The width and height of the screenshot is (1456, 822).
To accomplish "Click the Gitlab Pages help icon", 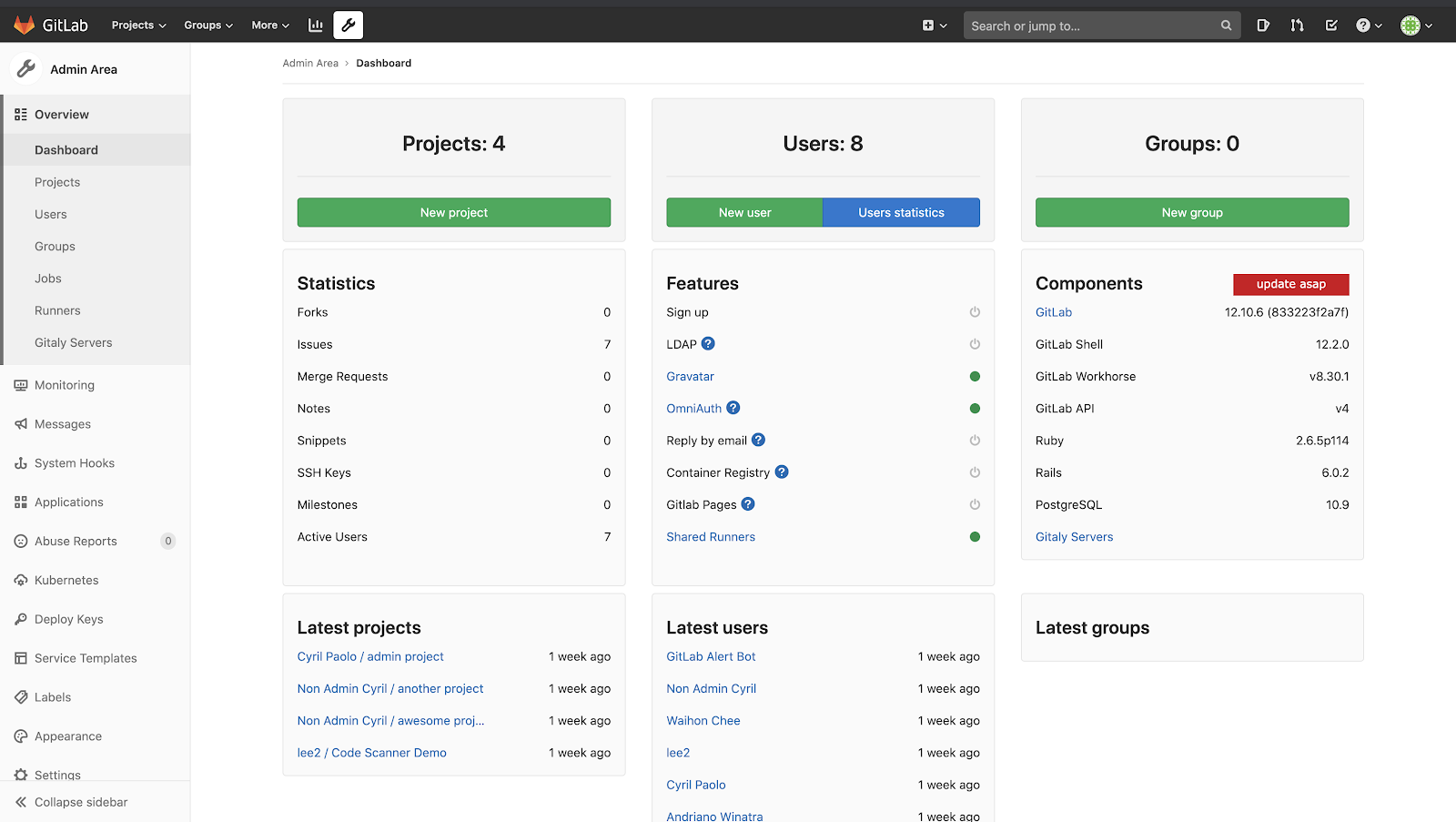I will pos(748,503).
